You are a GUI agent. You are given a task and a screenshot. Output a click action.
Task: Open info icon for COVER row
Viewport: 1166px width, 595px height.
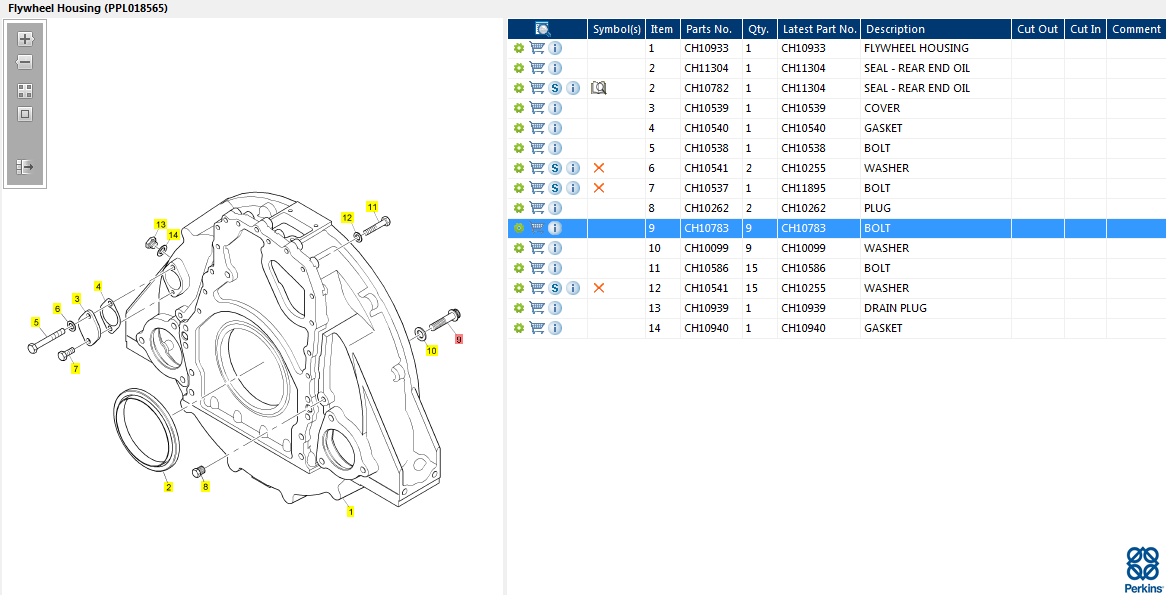[x=555, y=108]
